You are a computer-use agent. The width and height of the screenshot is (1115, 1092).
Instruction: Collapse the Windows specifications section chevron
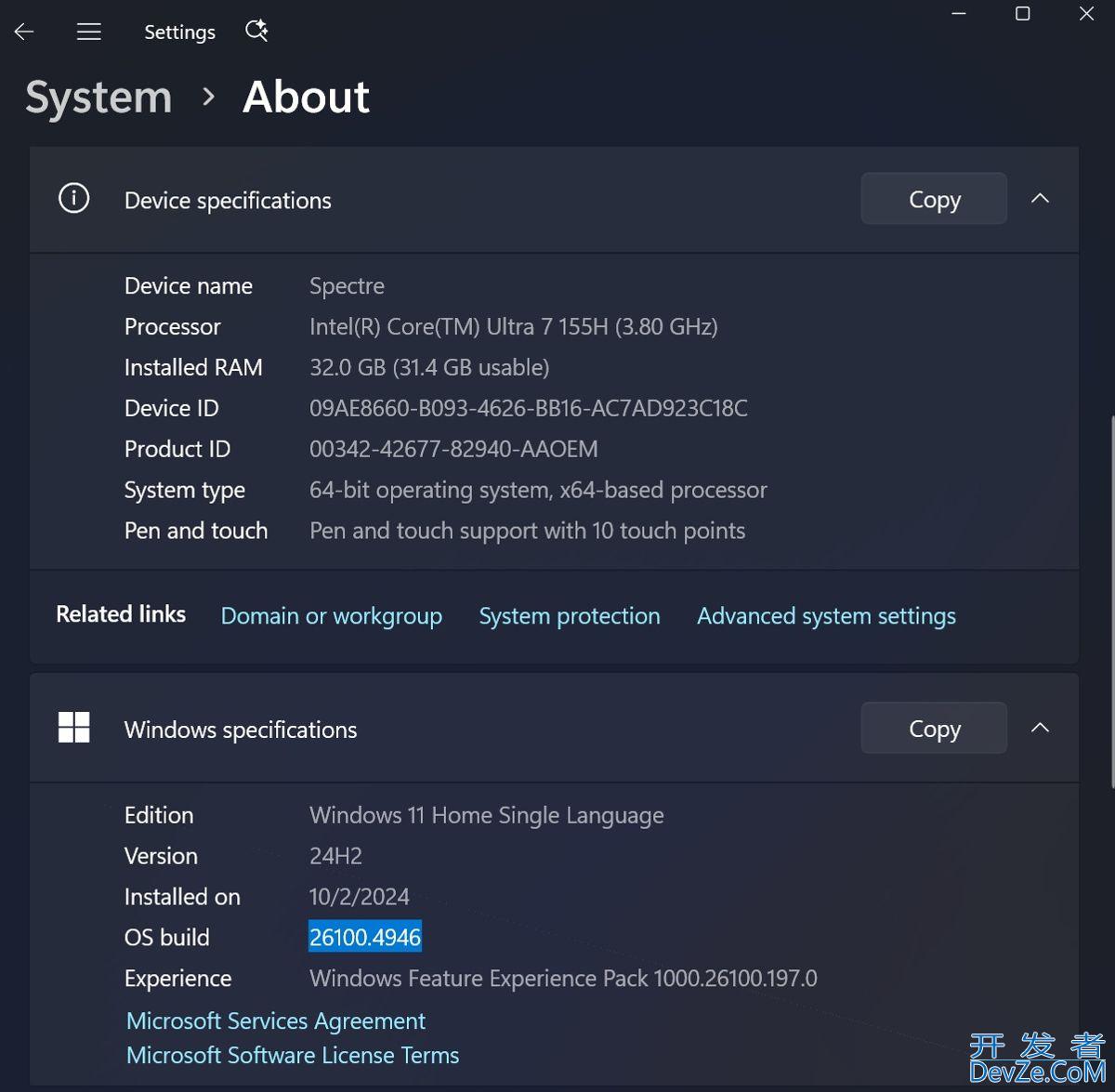[x=1041, y=728]
